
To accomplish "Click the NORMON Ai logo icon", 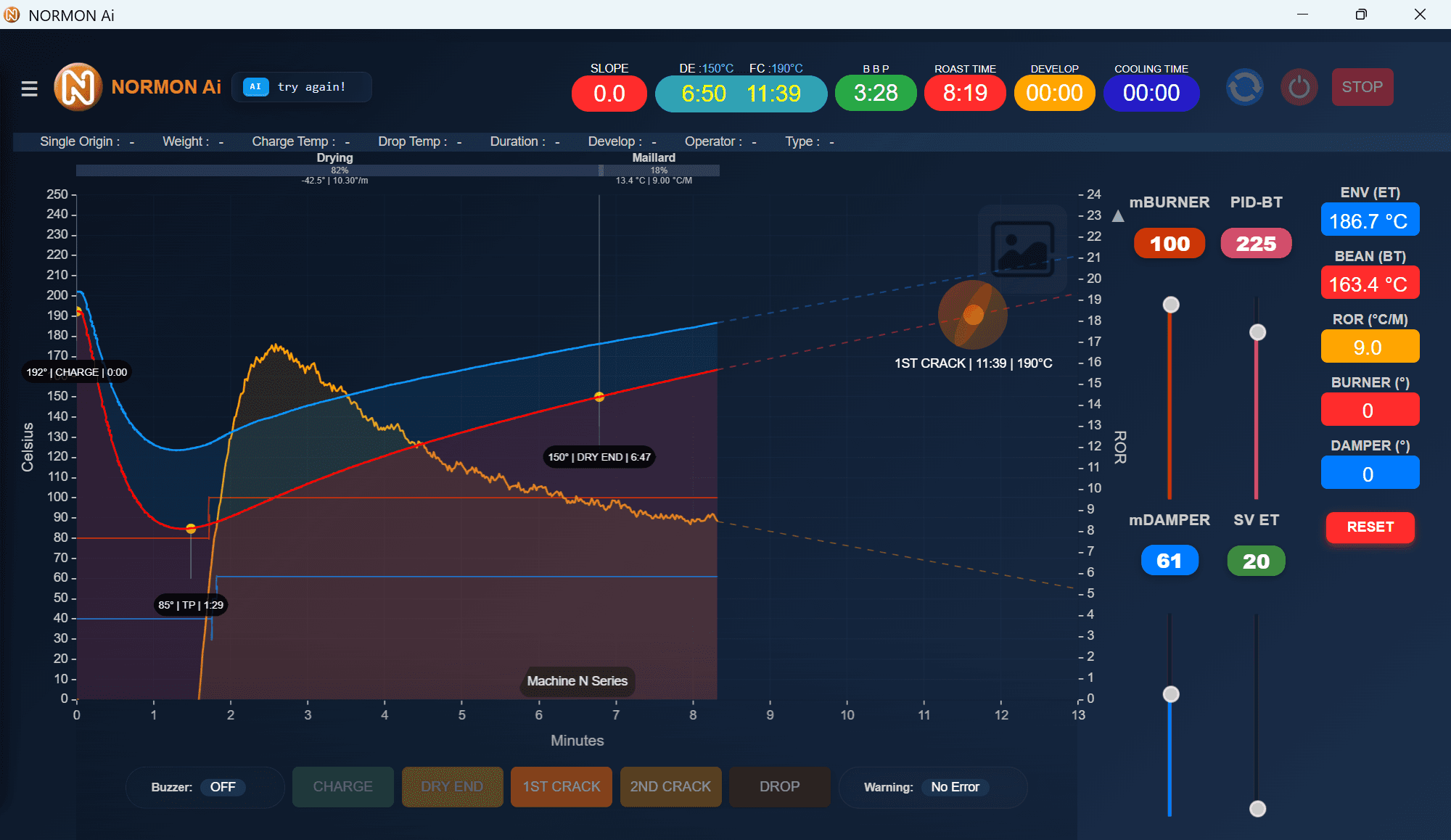I will click(78, 87).
